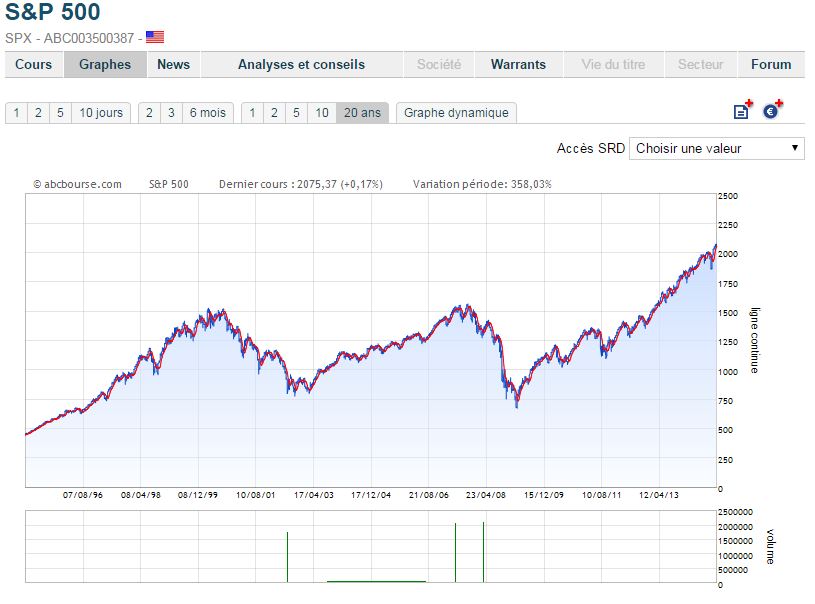The image size is (815, 604).
Task: Click the 08/12/99 date label
Action: point(198,495)
